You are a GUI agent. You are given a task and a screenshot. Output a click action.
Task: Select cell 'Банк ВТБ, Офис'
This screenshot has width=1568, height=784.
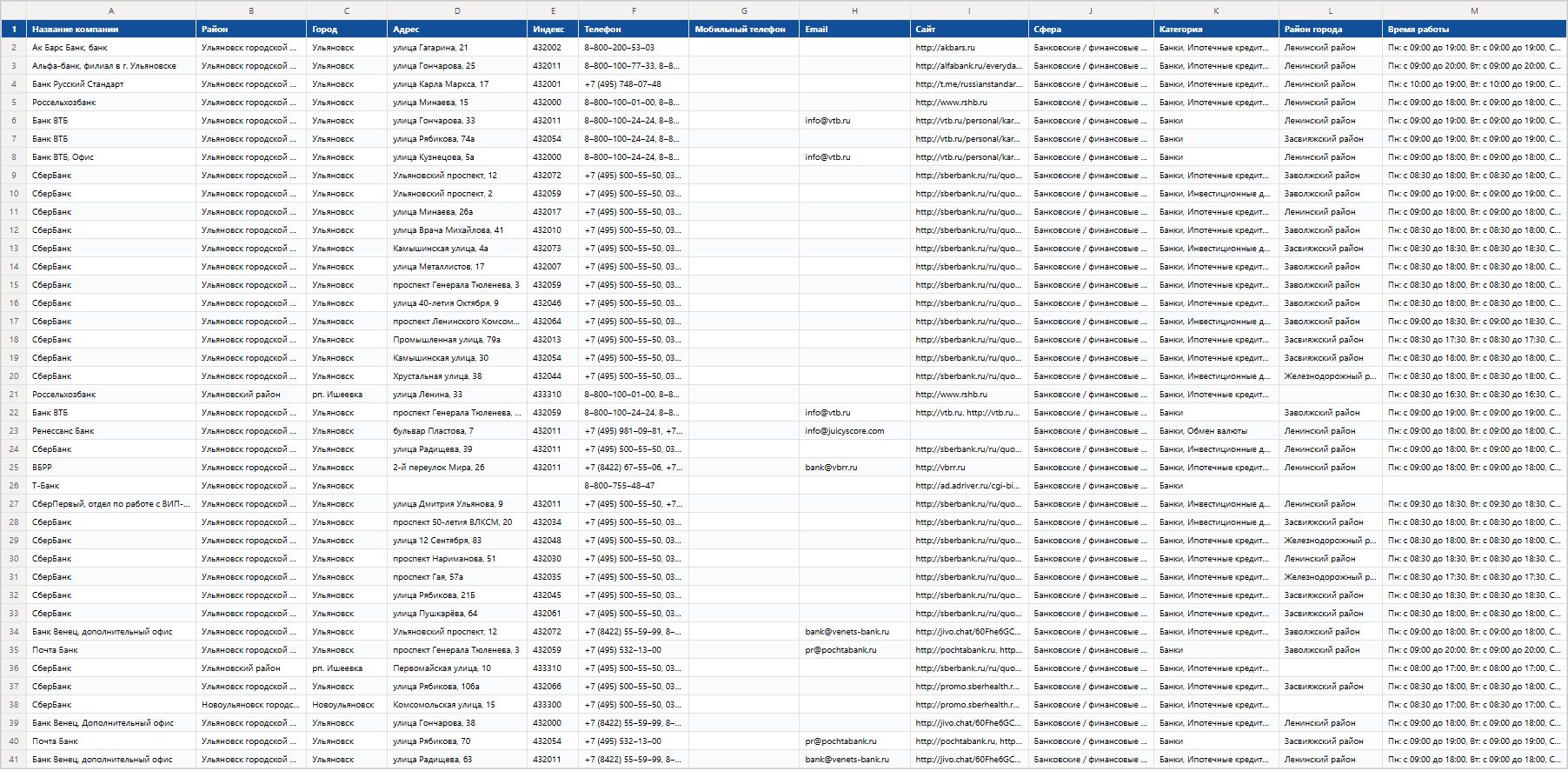pos(111,157)
